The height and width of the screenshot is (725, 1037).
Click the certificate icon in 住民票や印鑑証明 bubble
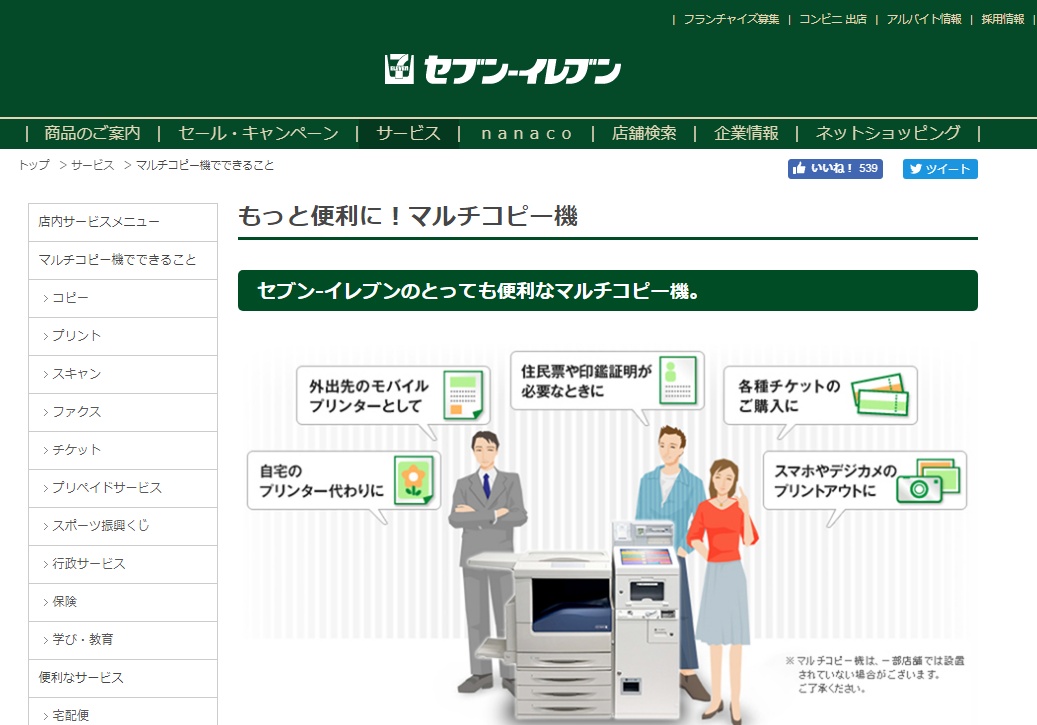(x=678, y=380)
